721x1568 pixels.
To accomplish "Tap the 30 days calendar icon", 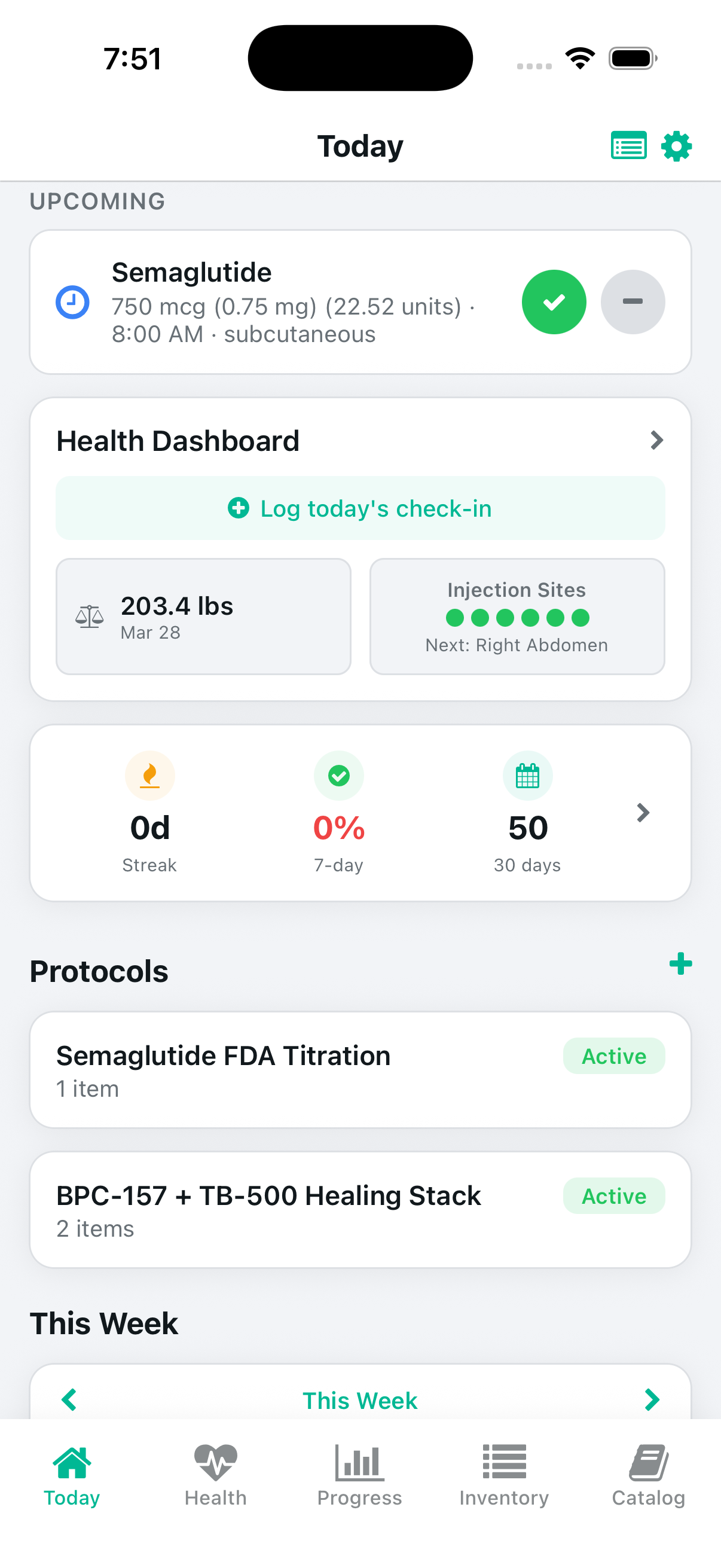I will pos(527,776).
